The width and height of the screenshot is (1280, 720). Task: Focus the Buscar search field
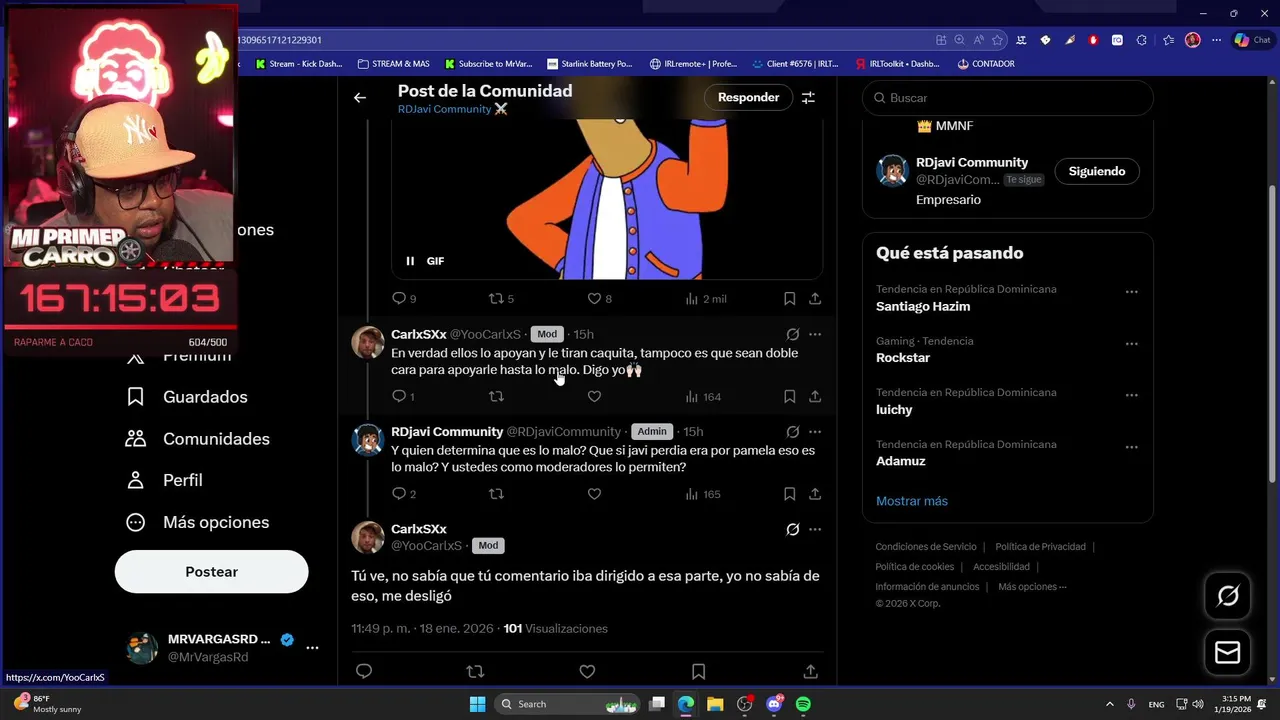[x=1008, y=98]
